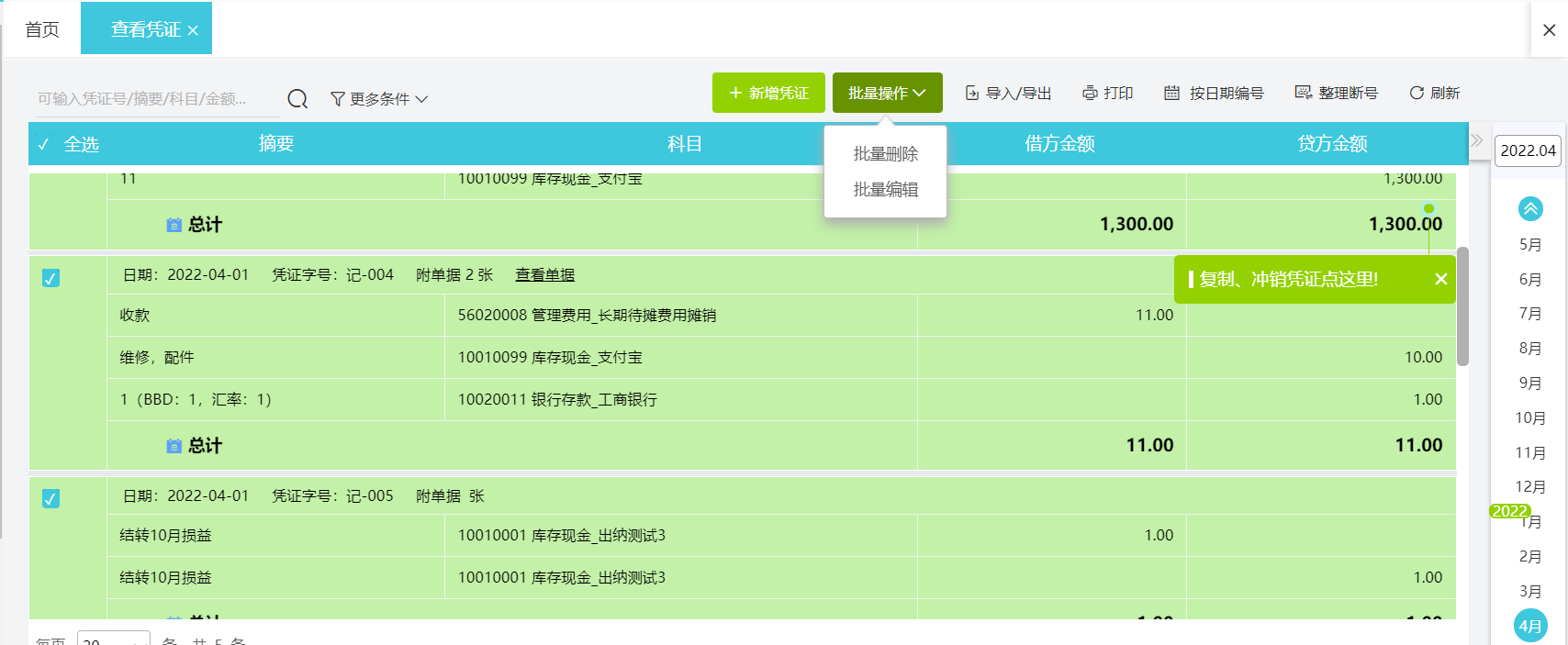
Task: Uncheck voucher 记-005 checkbox
Action: point(51,498)
